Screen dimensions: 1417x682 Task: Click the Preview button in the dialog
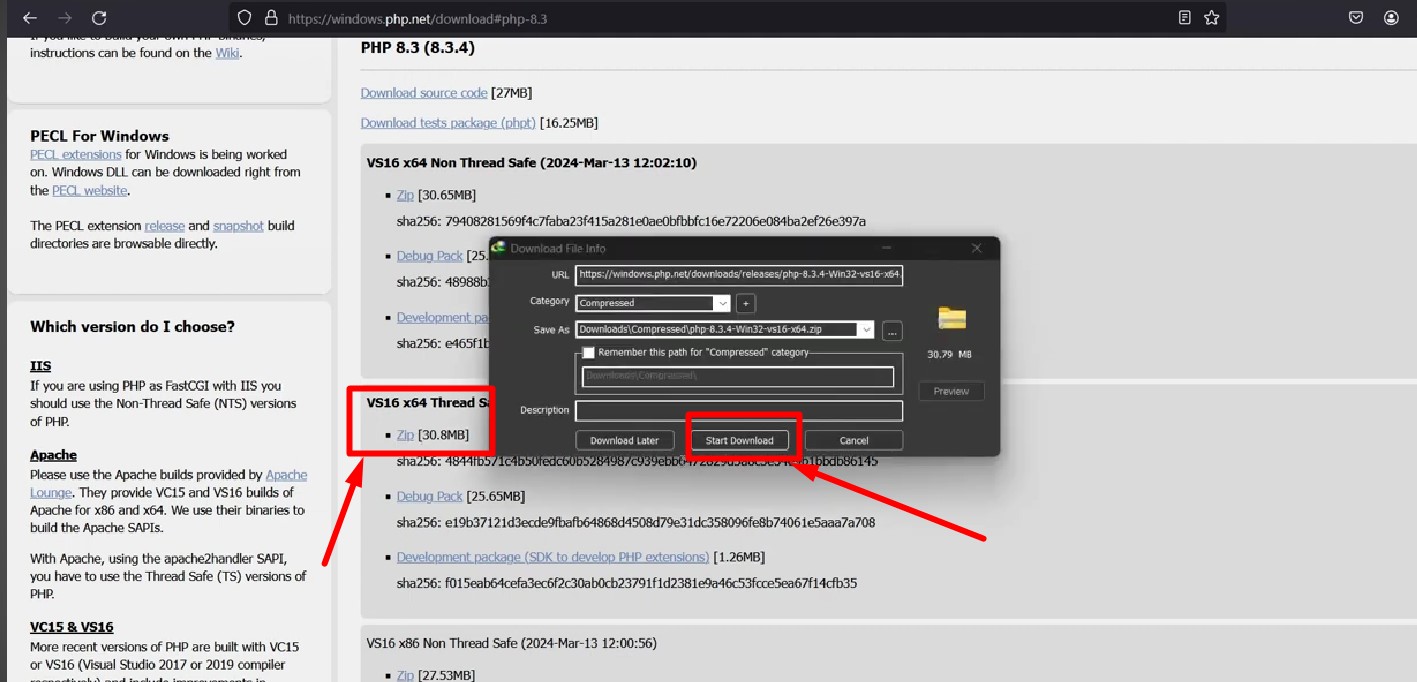(x=951, y=391)
